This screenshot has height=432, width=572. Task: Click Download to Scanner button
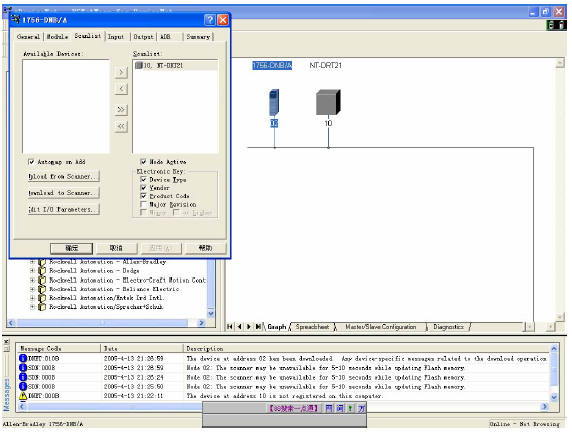coord(63,193)
